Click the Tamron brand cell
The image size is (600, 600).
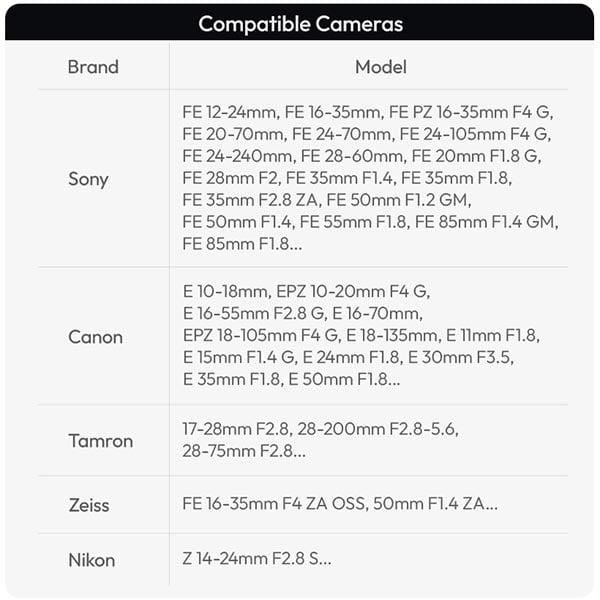(x=100, y=441)
